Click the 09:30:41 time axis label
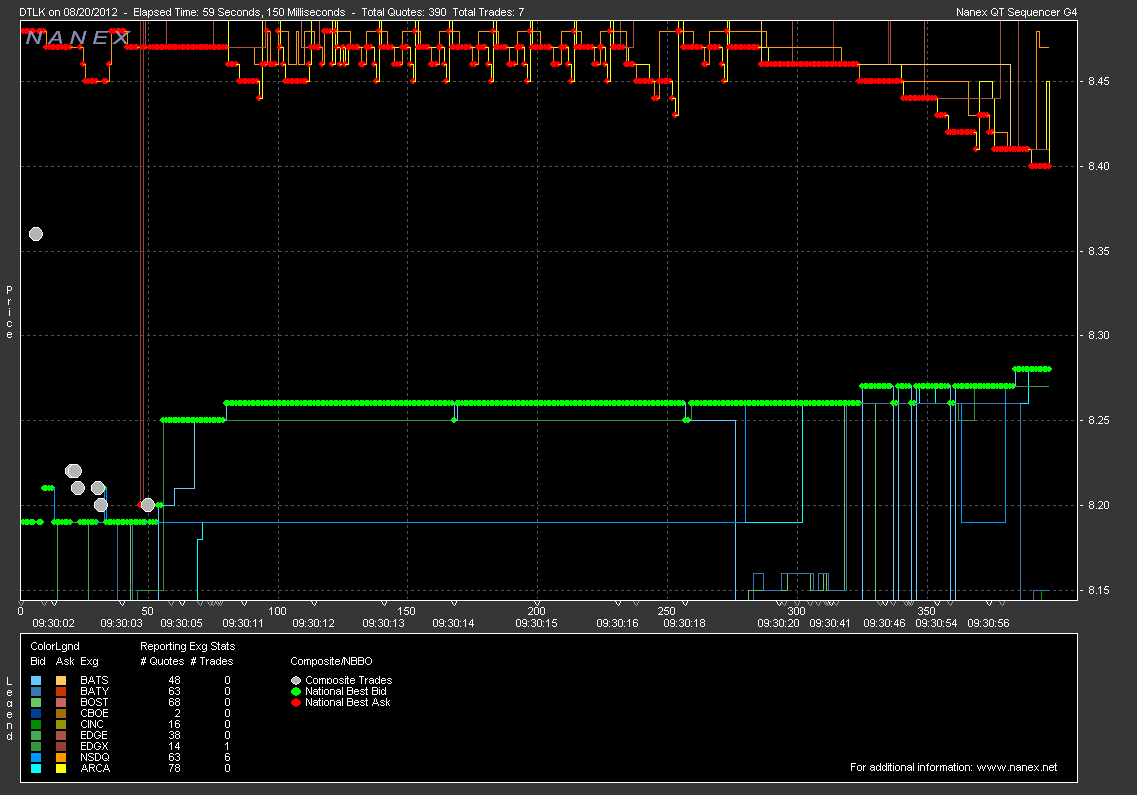1137x795 pixels. pos(830,623)
